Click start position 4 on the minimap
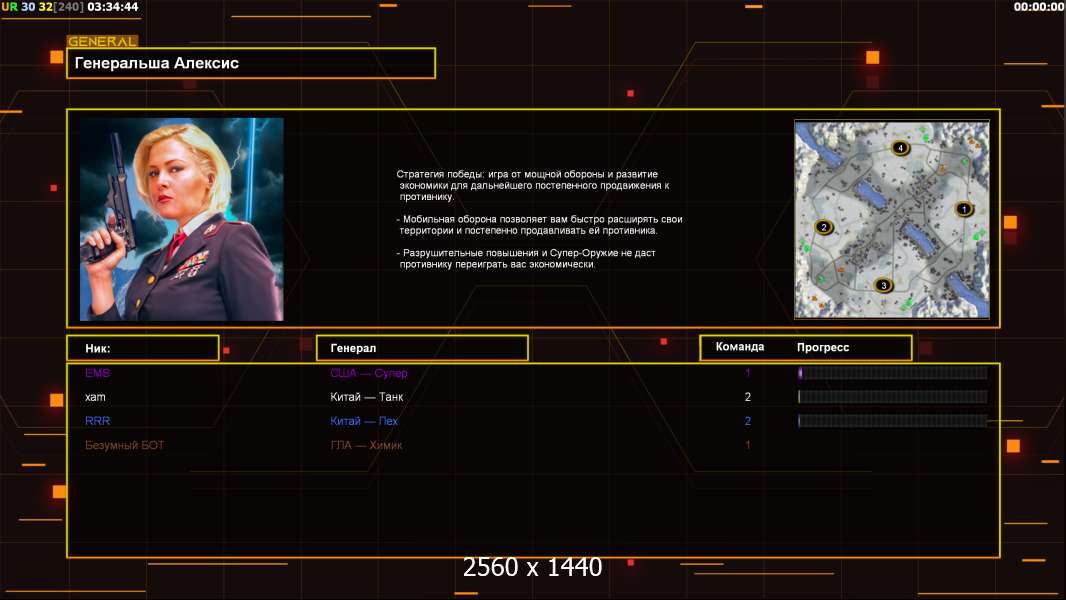The image size is (1066, 600). [x=900, y=147]
